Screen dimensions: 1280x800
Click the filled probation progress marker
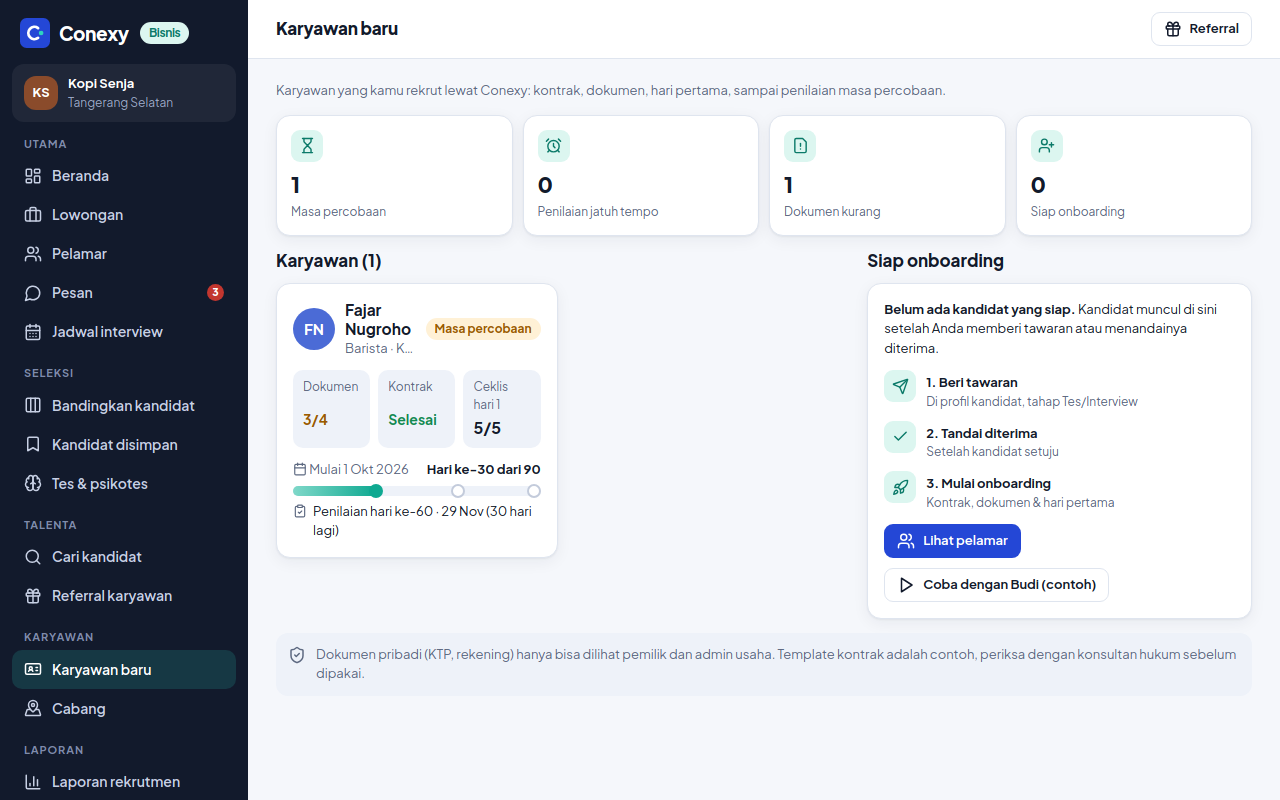pyautogui.click(x=376, y=491)
